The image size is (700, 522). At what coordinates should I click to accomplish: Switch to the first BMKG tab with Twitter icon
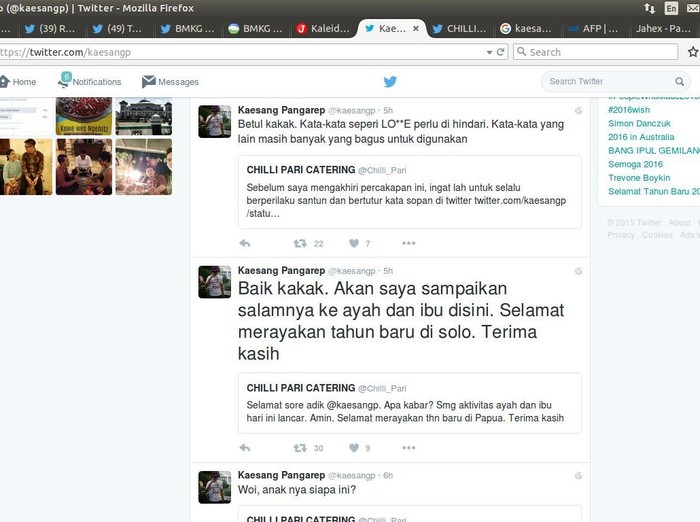pos(188,29)
